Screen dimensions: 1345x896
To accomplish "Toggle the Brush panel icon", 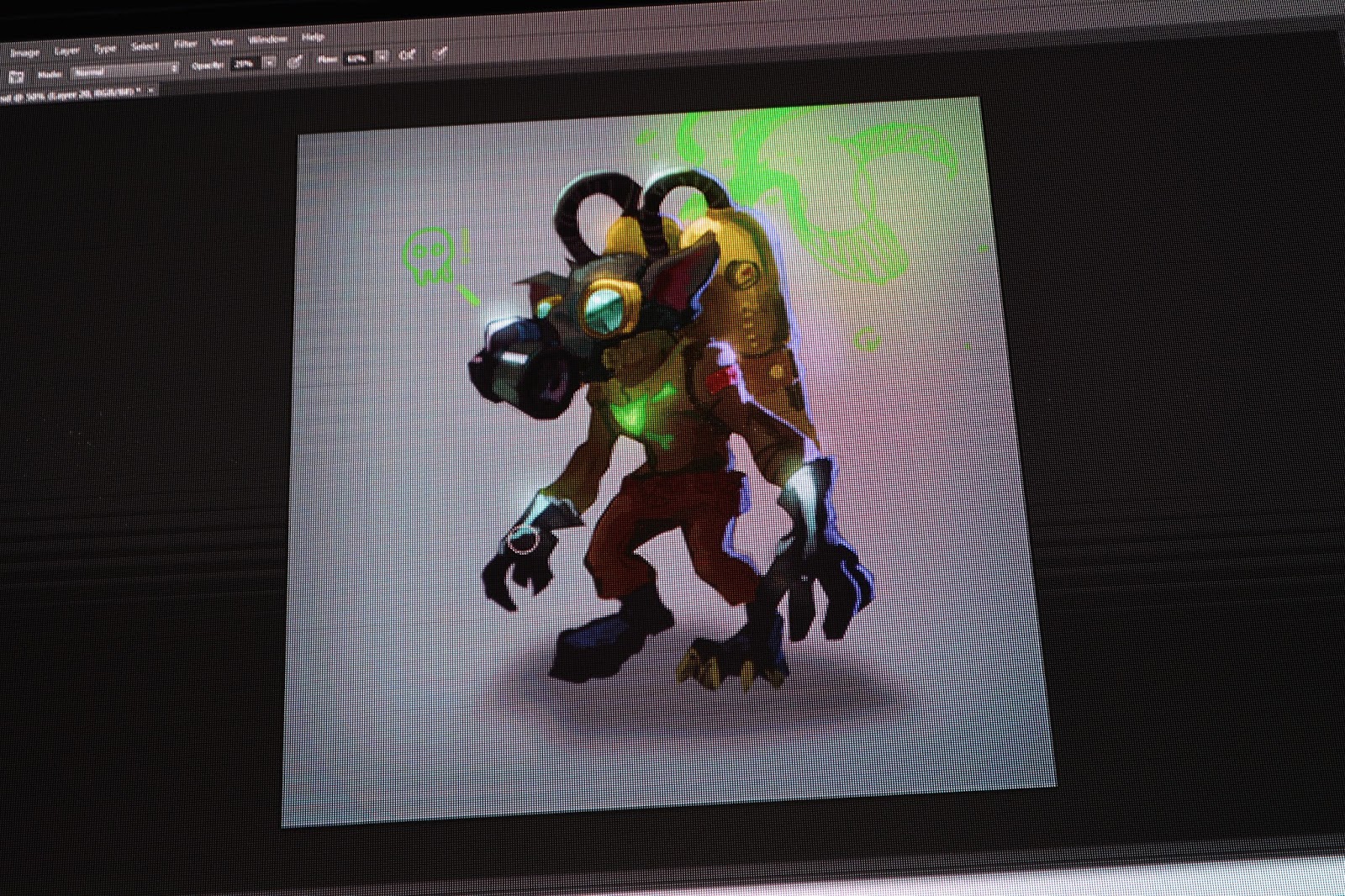I will (16, 76).
